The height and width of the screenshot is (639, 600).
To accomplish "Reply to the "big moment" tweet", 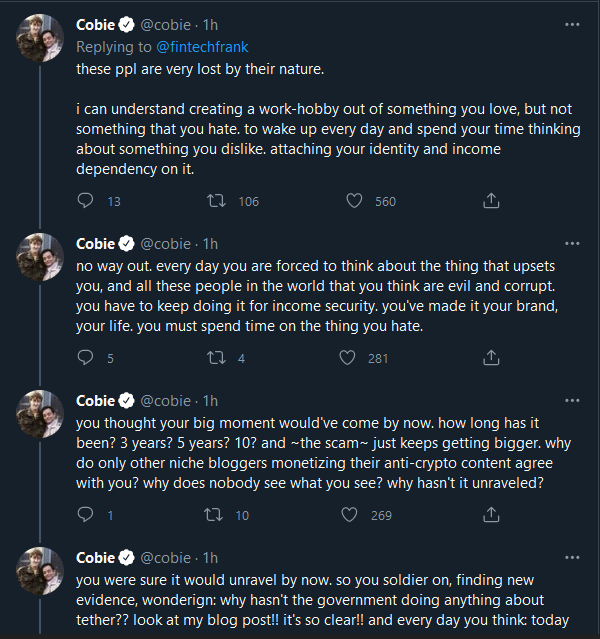I will pyautogui.click(x=85, y=516).
